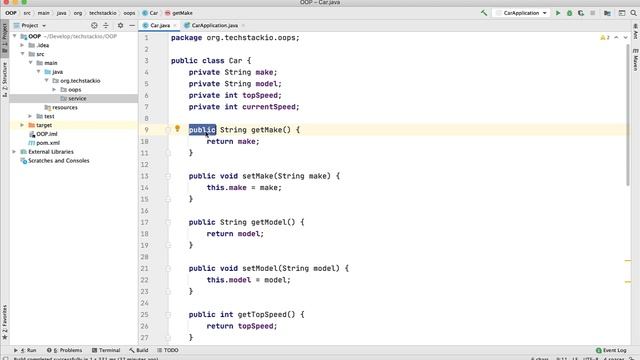The height and width of the screenshot is (360, 640).
Task: Switch to the Car.java editor tab
Action: point(160,25)
